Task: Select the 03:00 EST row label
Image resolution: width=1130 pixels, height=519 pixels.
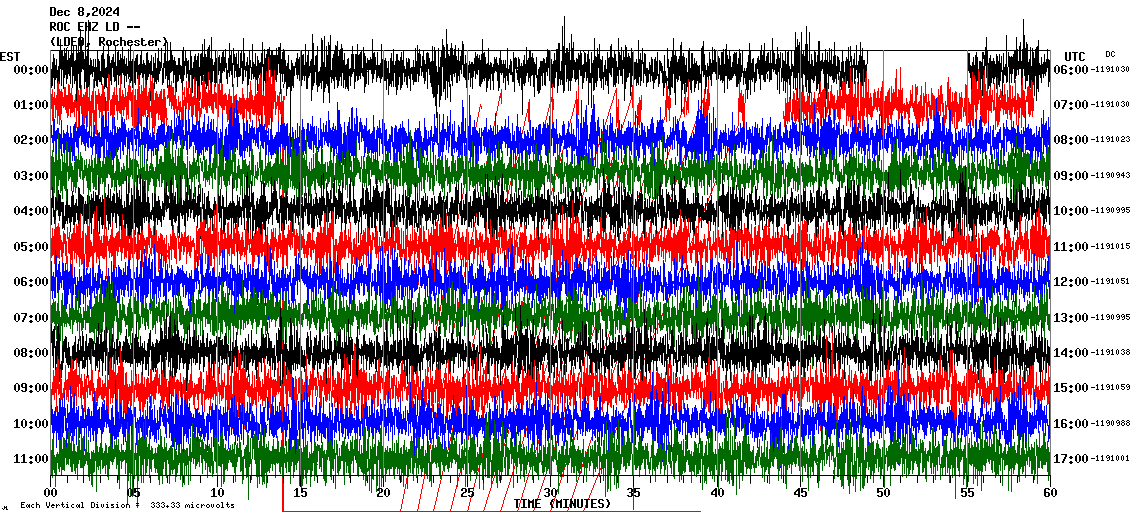Action: [x=31, y=176]
